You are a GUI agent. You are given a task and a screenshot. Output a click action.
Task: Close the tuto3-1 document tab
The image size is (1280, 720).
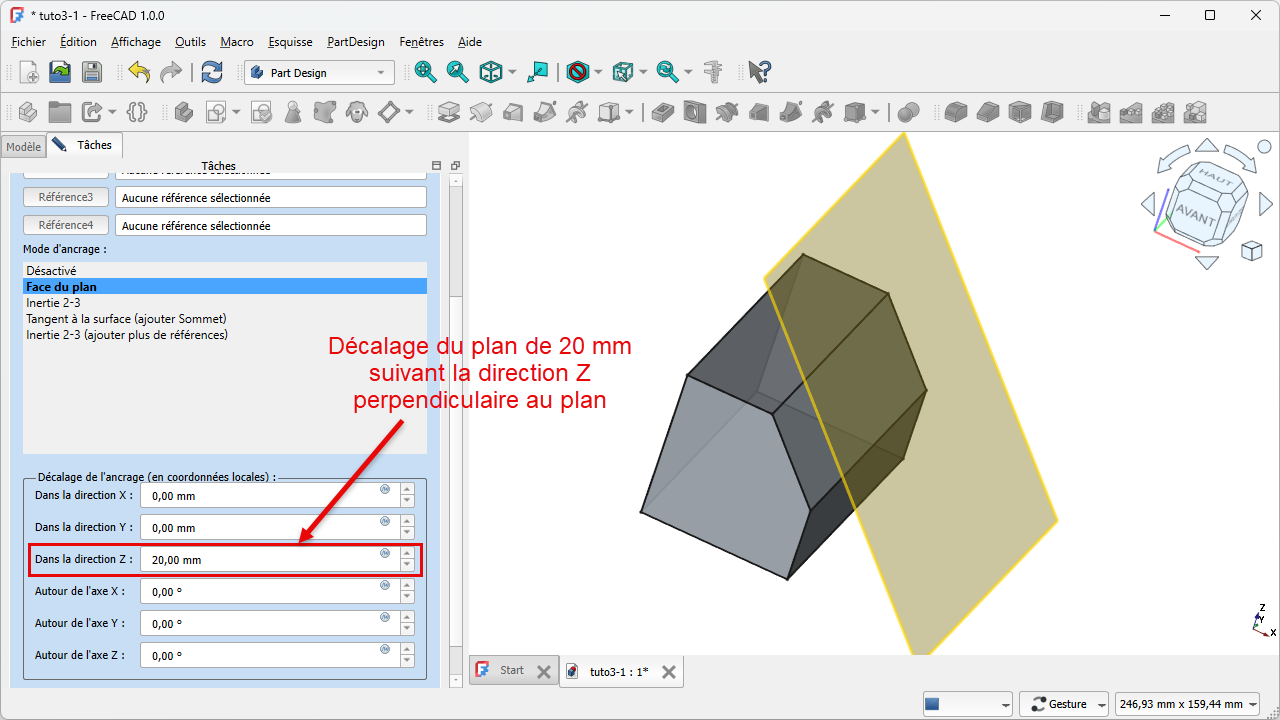pyautogui.click(x=669, y=672)
